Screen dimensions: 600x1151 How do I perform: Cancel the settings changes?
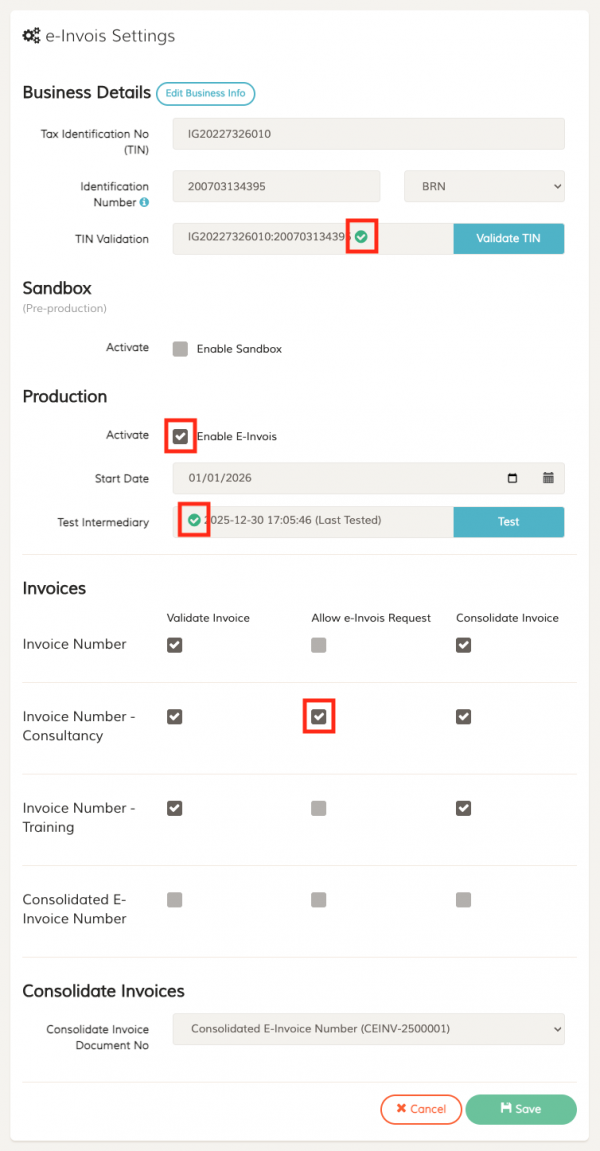click(421, 1109)
